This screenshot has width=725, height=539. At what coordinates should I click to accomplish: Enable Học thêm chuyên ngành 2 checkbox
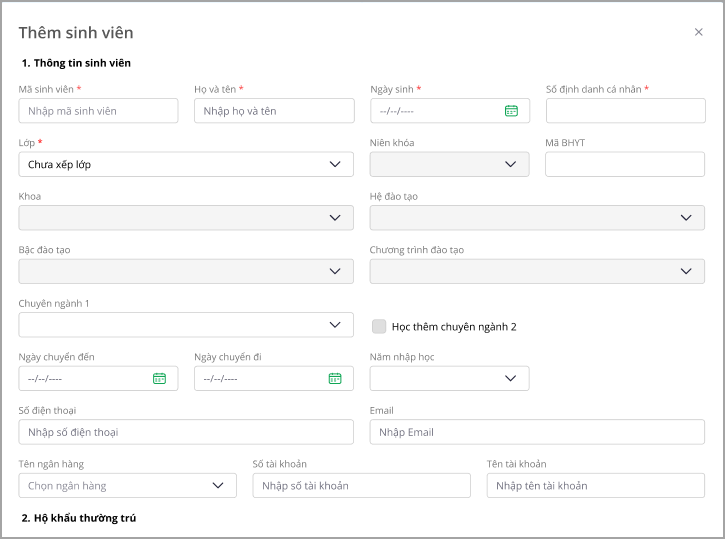pos(379,326)
